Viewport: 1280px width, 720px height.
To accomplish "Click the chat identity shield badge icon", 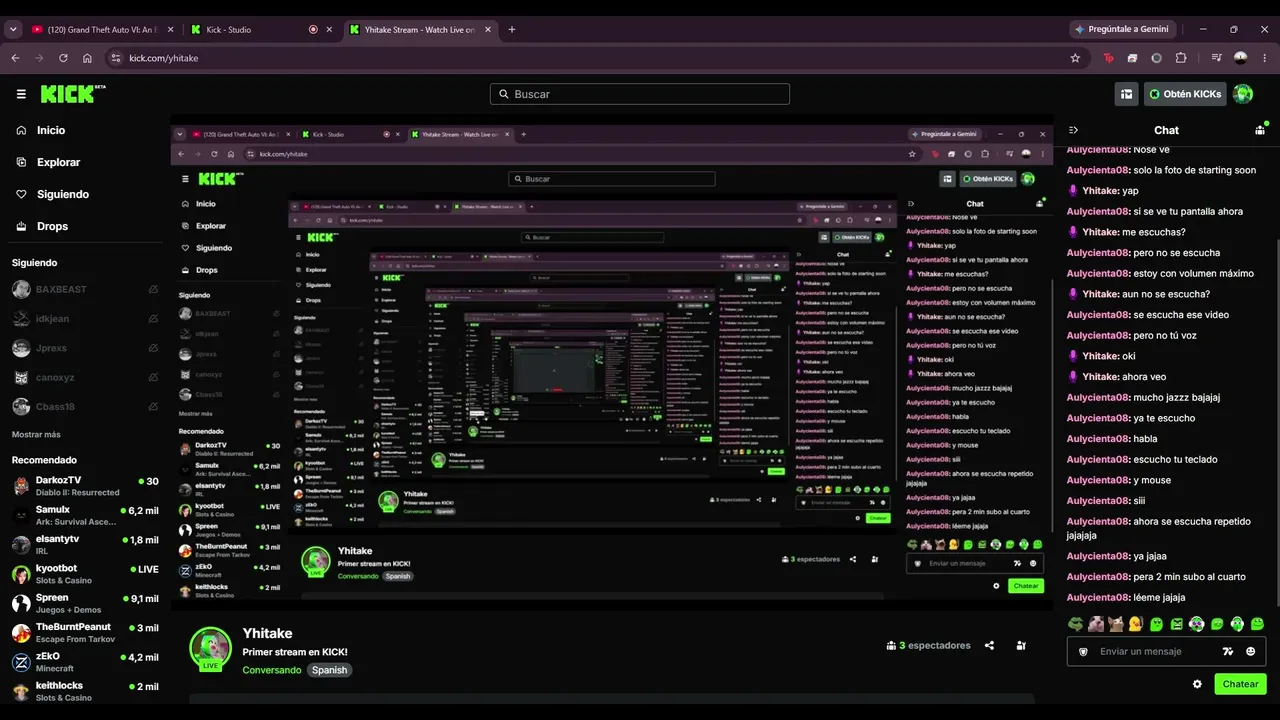I will (x=1083, y=651).
